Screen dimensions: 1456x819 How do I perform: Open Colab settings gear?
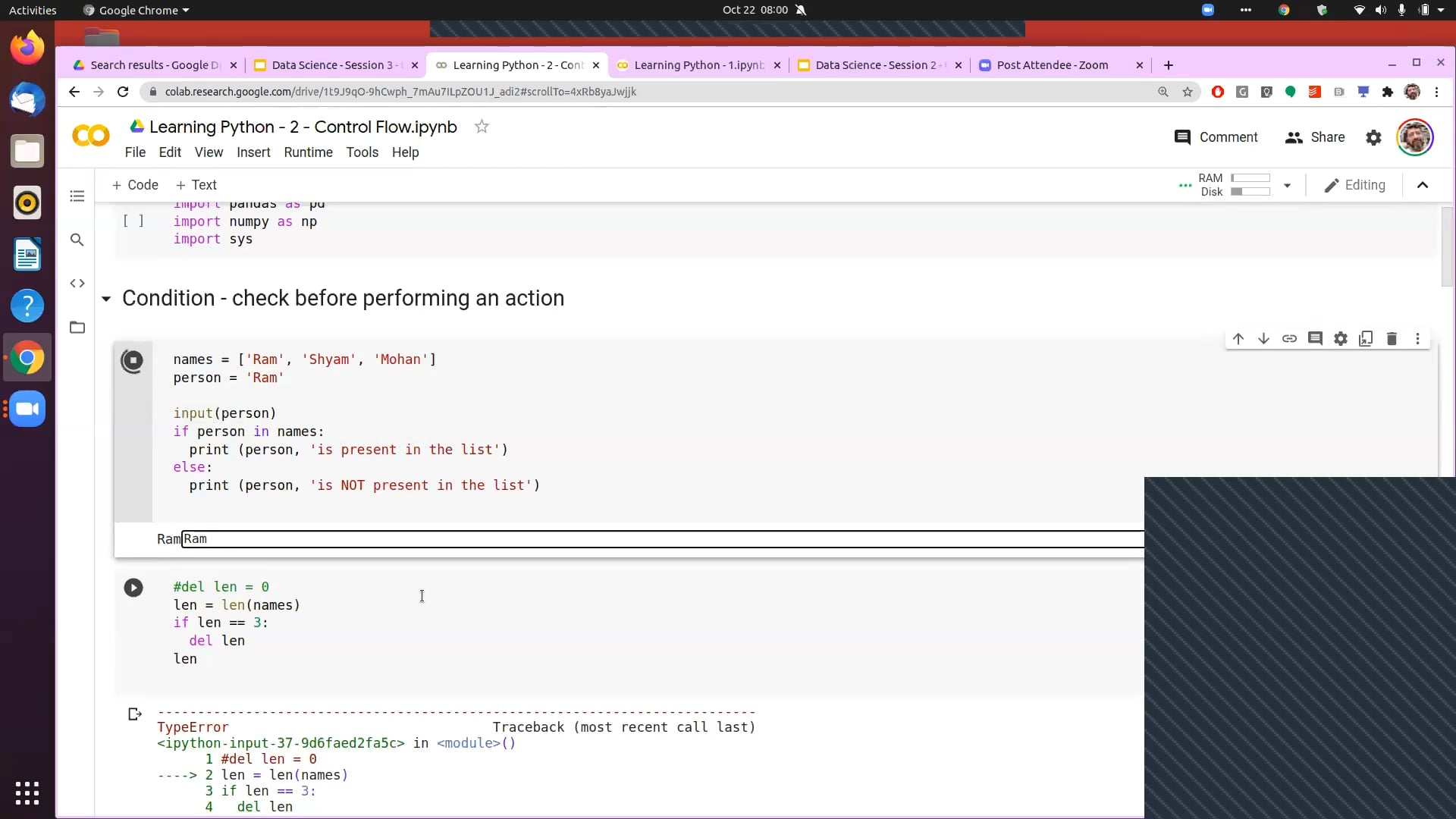(1373, 137)
